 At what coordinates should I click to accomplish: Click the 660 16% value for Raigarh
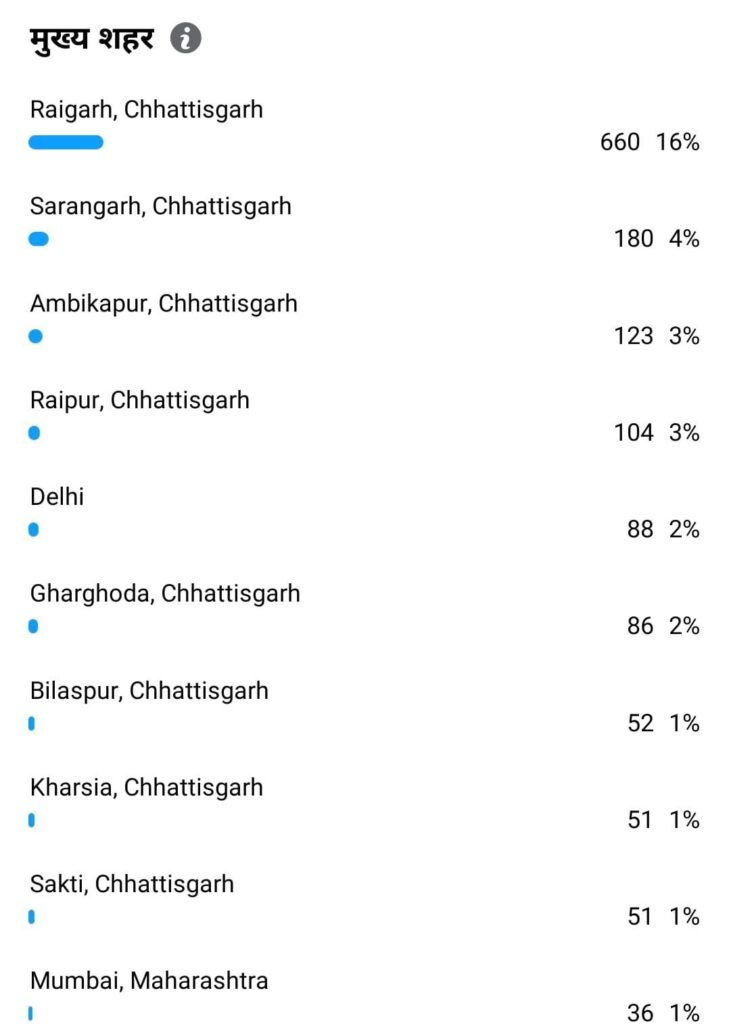(x=649, y=142)
